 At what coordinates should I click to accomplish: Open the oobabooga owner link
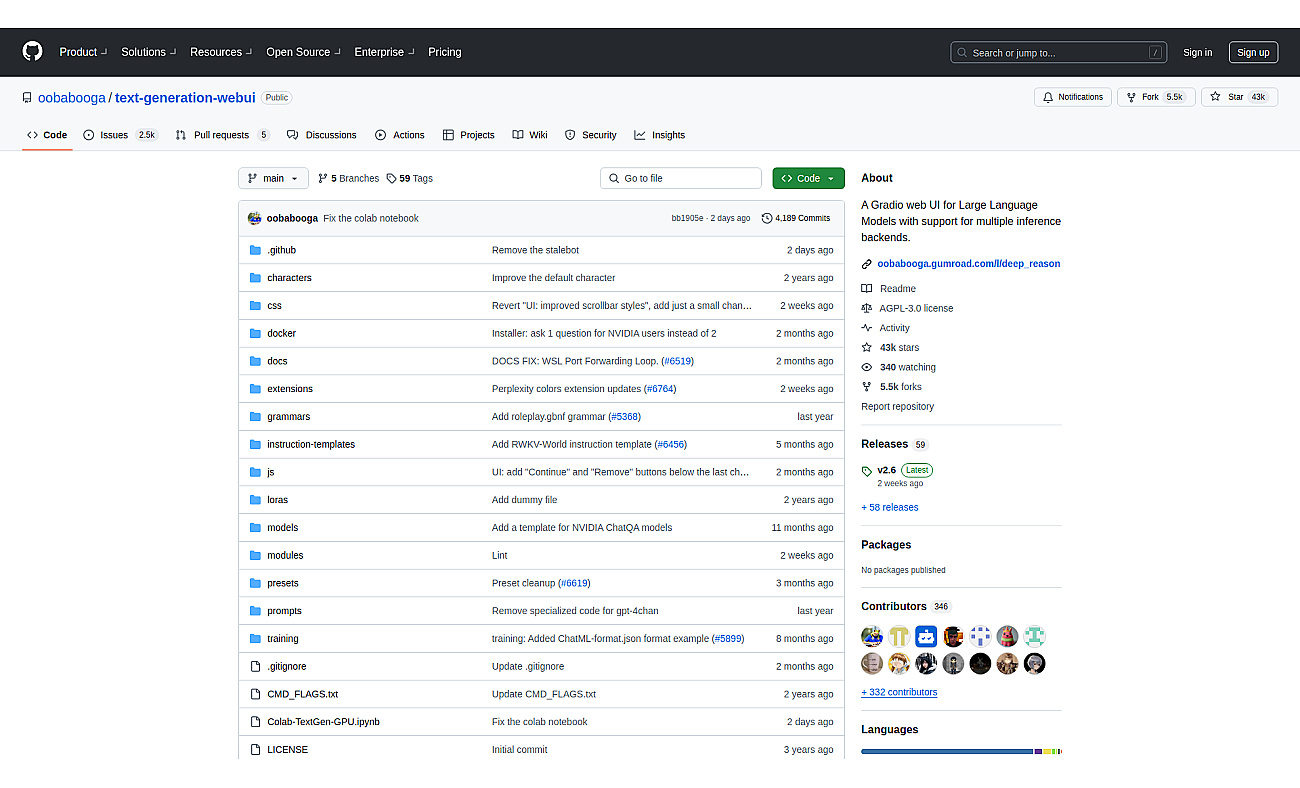[x=71, y=98]
